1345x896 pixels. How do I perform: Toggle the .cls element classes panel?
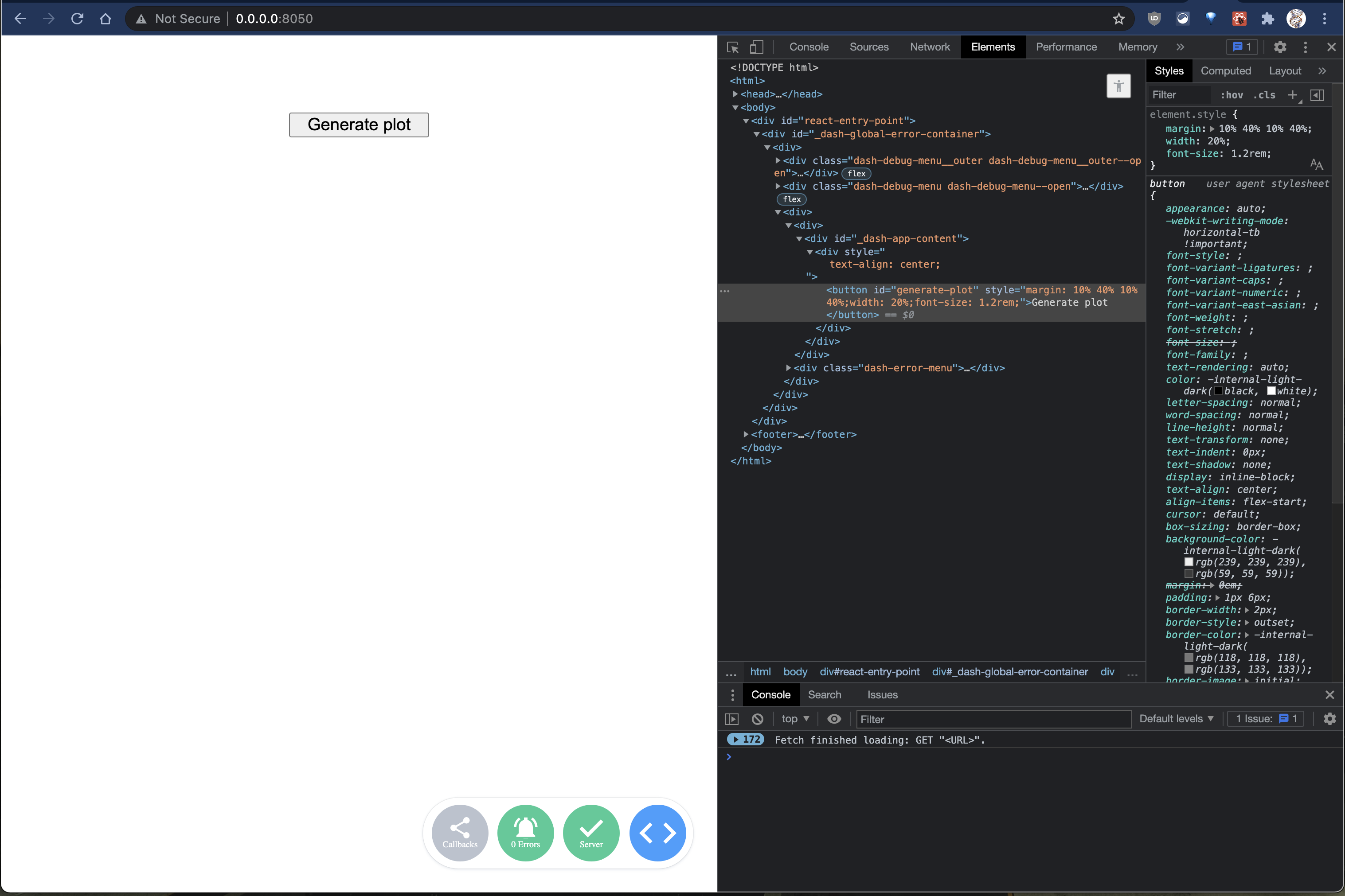[1264, 95]
